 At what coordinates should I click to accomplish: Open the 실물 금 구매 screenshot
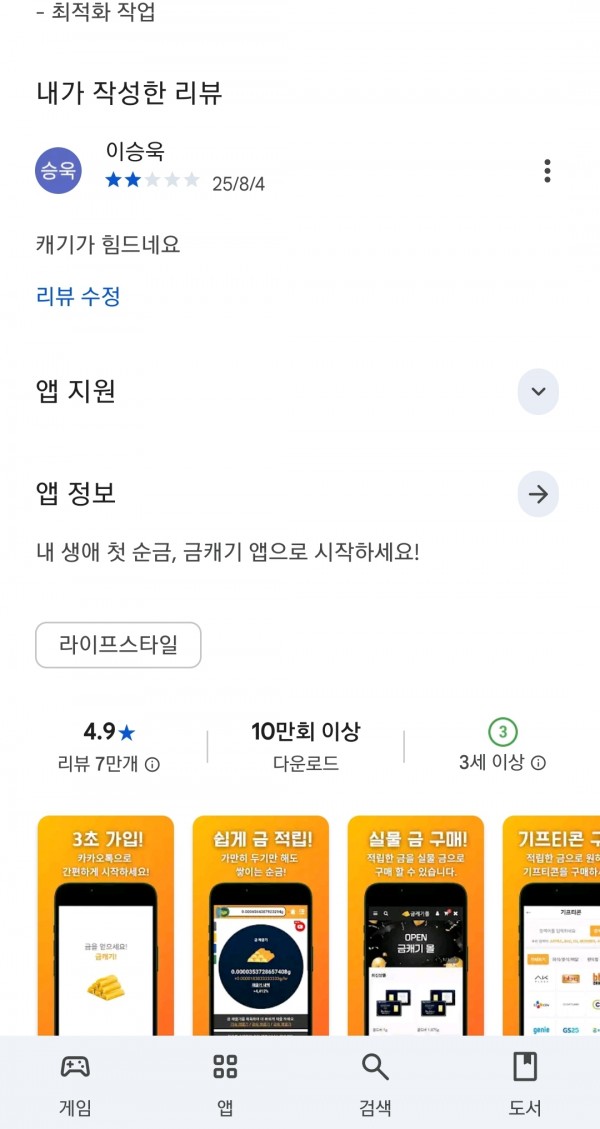coord(416,926)
